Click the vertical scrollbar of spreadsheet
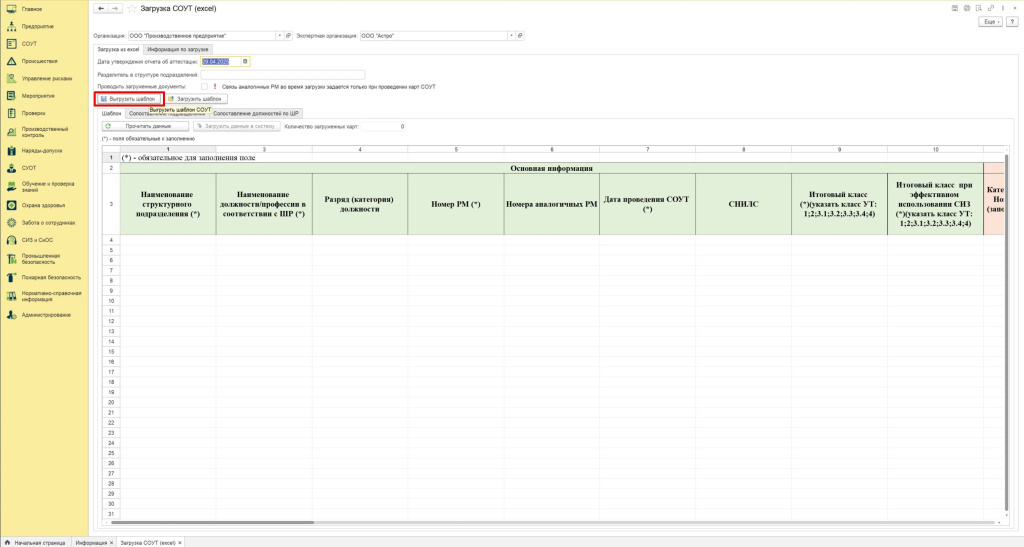Screen dimensions: 1024x547 (x=1006, y=333)
